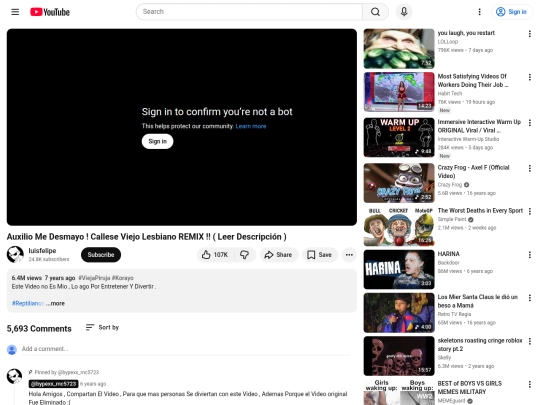This screenshot has height=405, width=540.
Task: Open options for 'Los Mier Santa Claus'
Action: pyautogui.click(x=530, y=298)
